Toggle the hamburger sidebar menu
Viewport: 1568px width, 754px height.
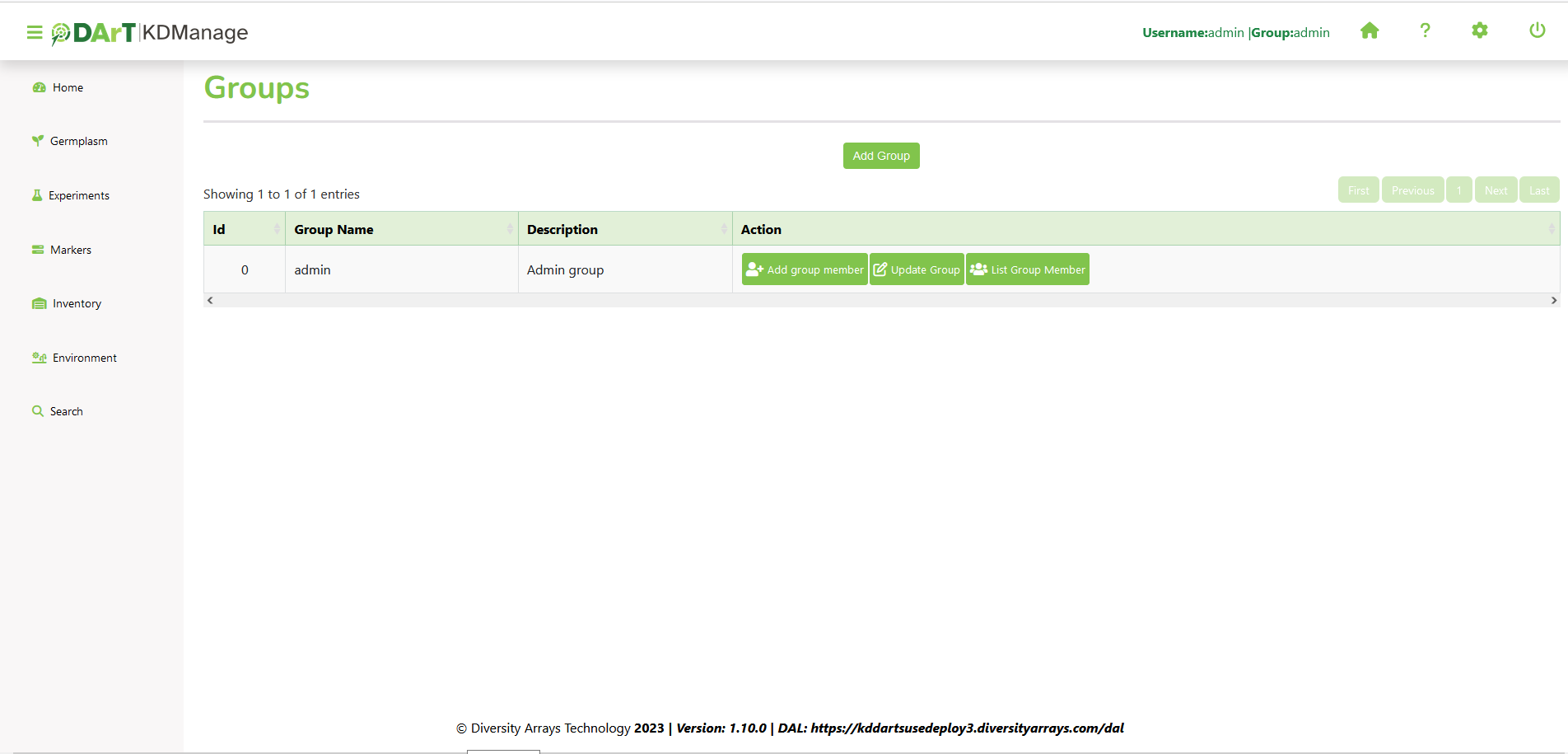(x=34, y=32)
